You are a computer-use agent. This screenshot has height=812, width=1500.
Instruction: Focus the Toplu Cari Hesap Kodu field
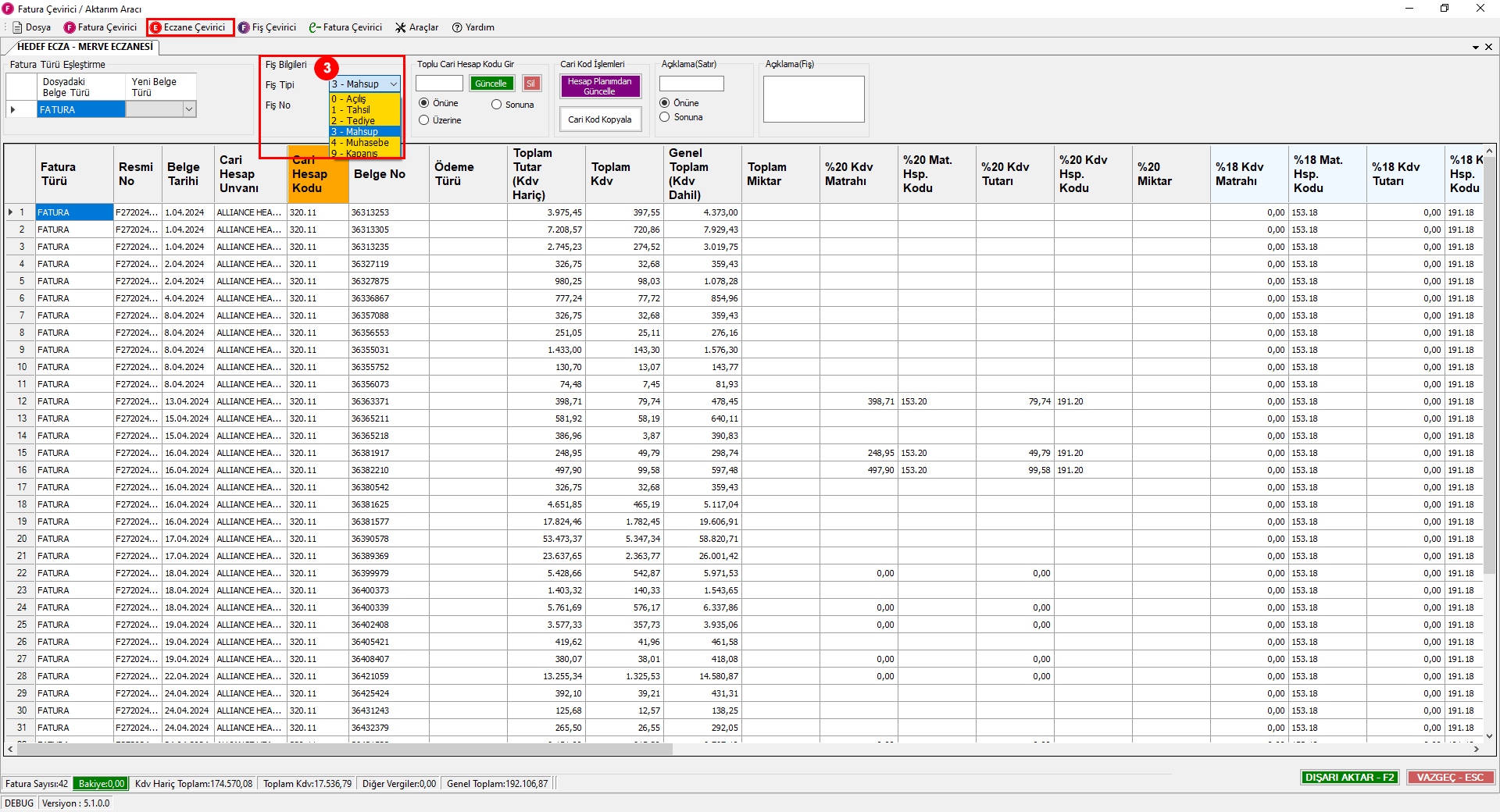tap(439, 84)
